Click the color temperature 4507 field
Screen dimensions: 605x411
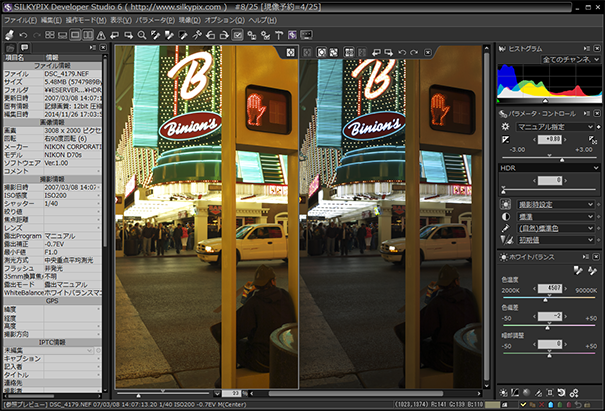tap(549, 288)
